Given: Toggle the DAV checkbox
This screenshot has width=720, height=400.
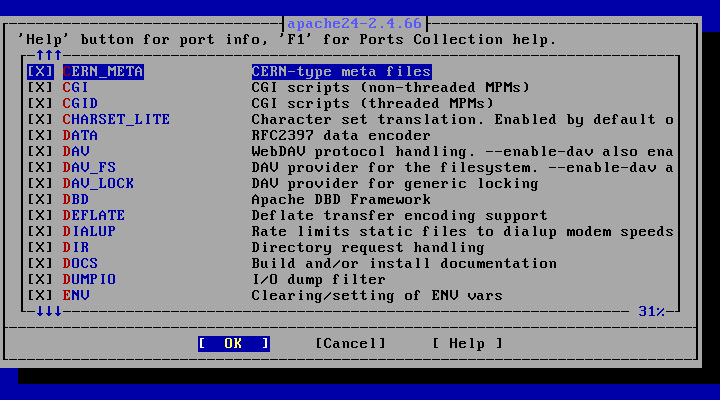Looking at the screenshot, I should point(40,152).
